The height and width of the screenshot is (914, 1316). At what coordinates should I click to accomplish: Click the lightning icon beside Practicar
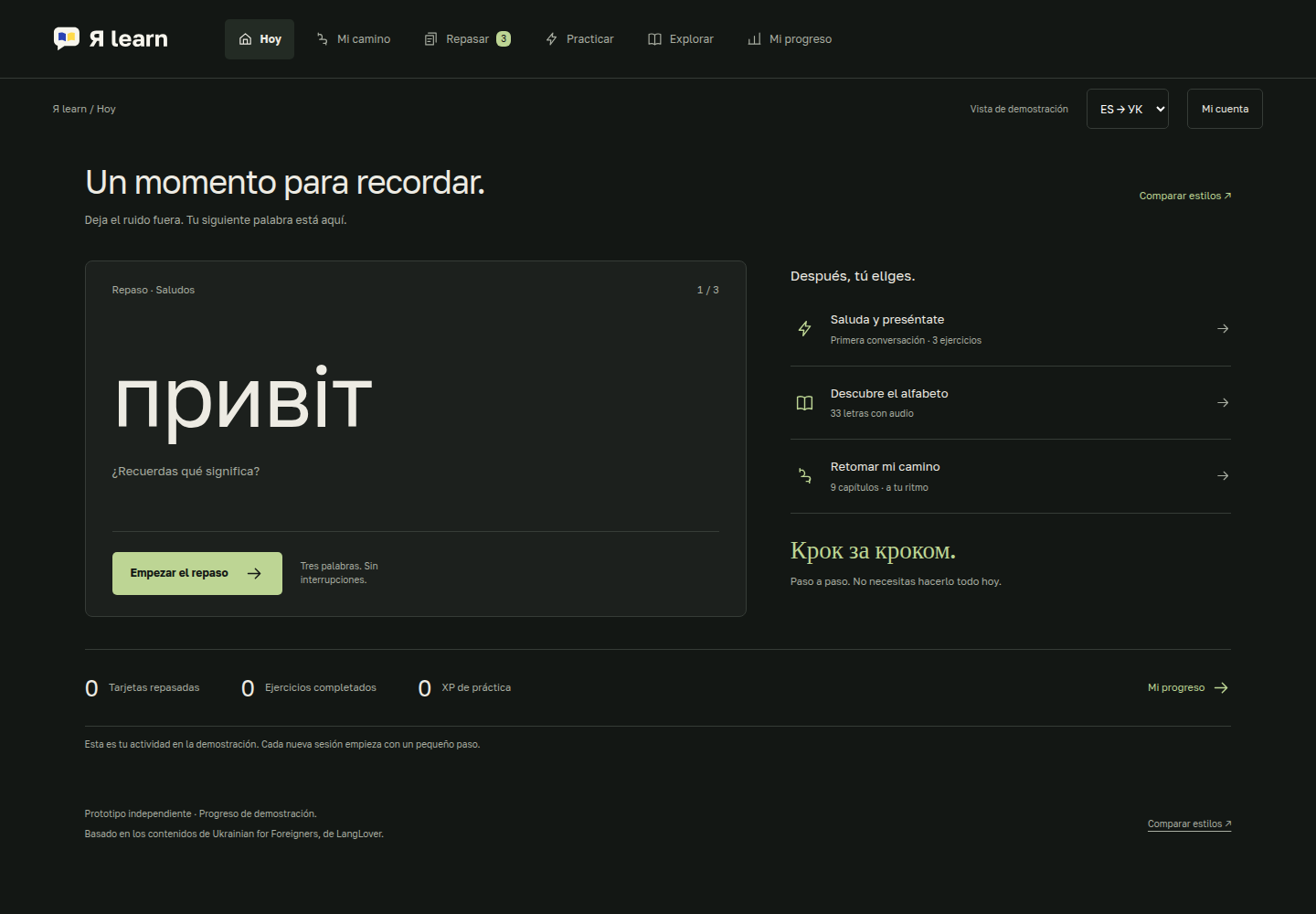[551, 39]
